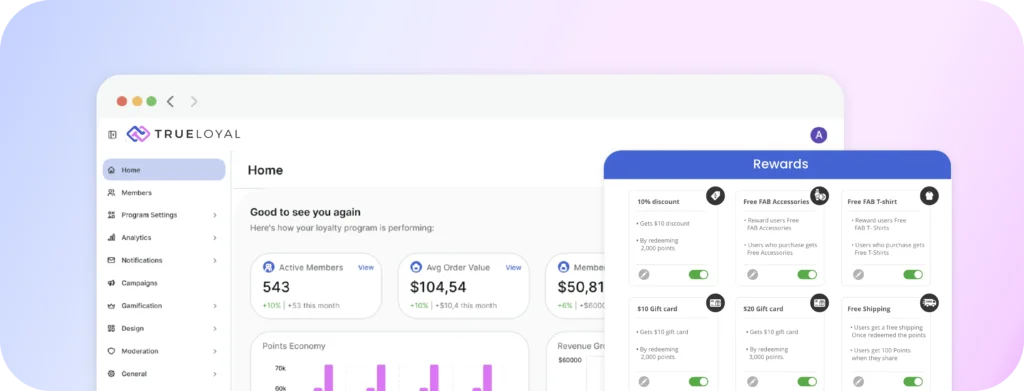
Task: Click the $20 Gift card badge icon
Action: 820,302
